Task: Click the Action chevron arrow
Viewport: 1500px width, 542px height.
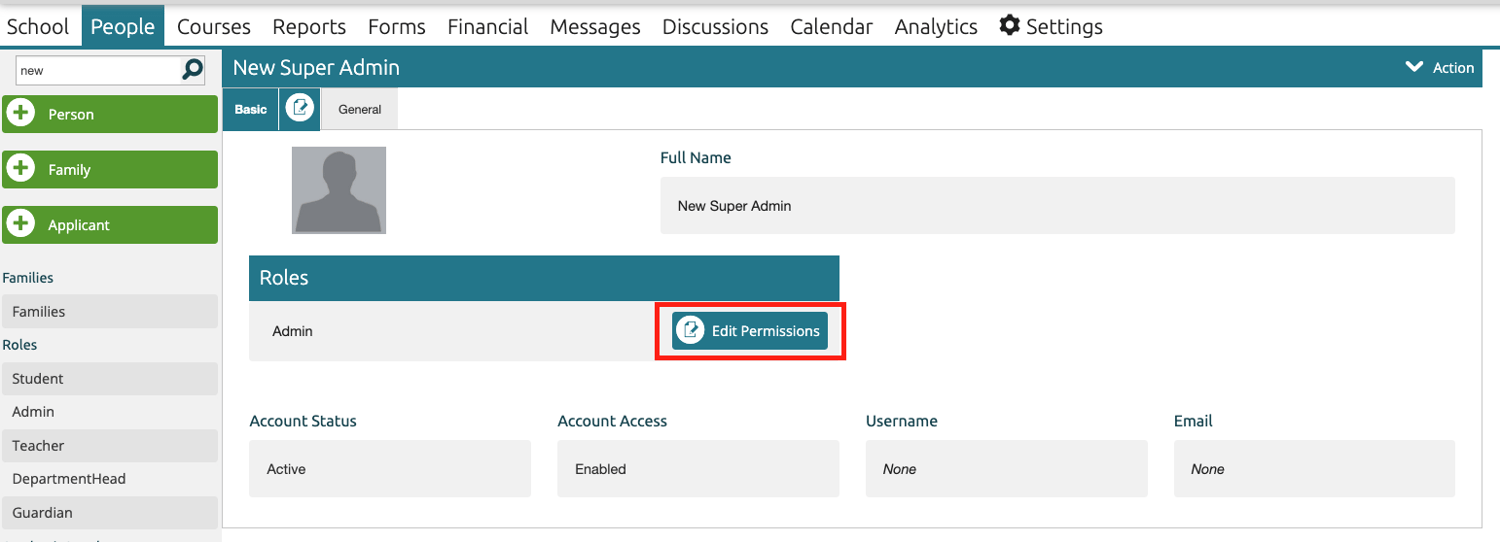Action: 1414,67
